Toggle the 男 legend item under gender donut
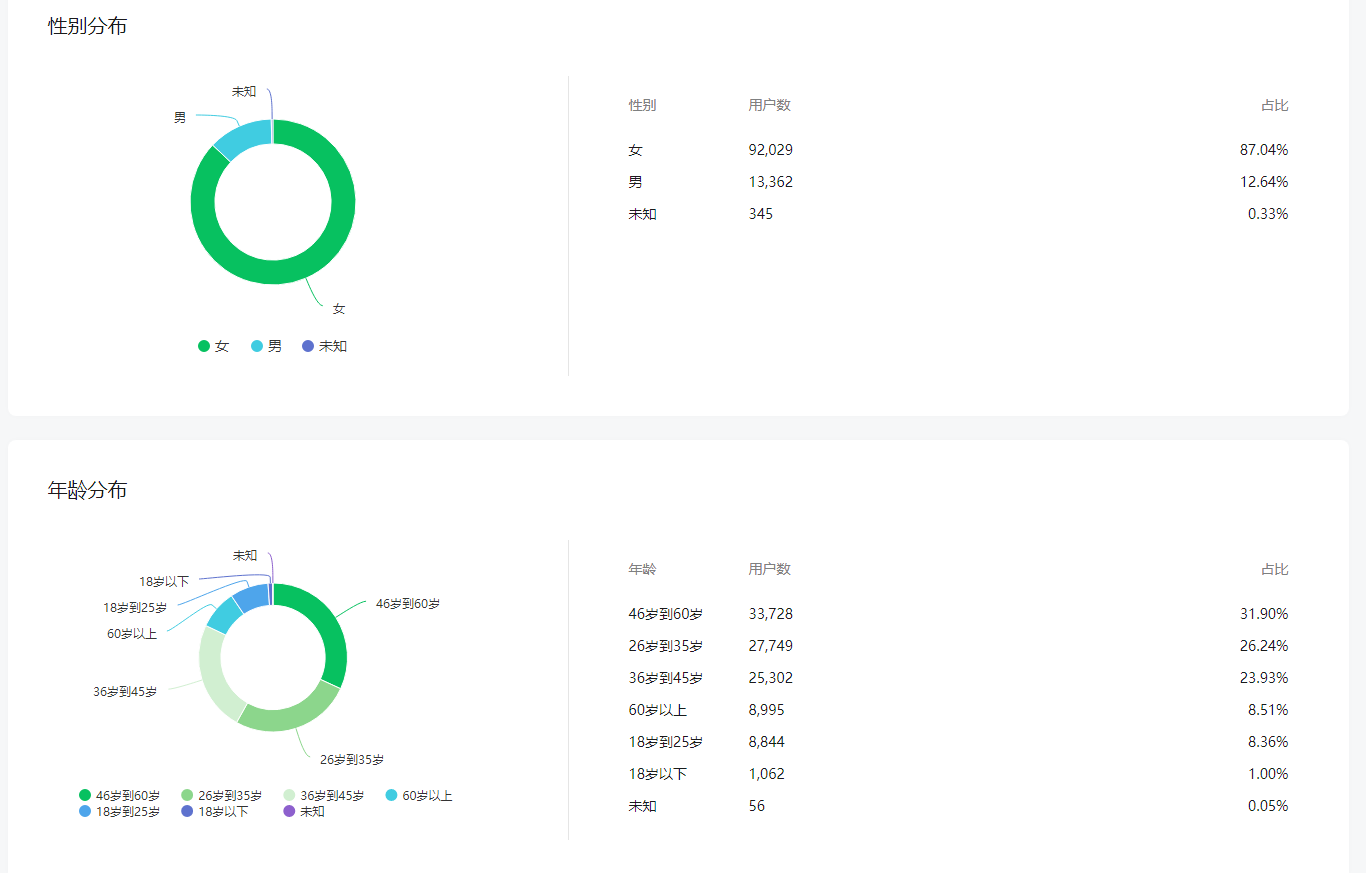Image resolution: width=1366 pixels, height=873 pixels. pyautogui.click(x=267, y=346)
